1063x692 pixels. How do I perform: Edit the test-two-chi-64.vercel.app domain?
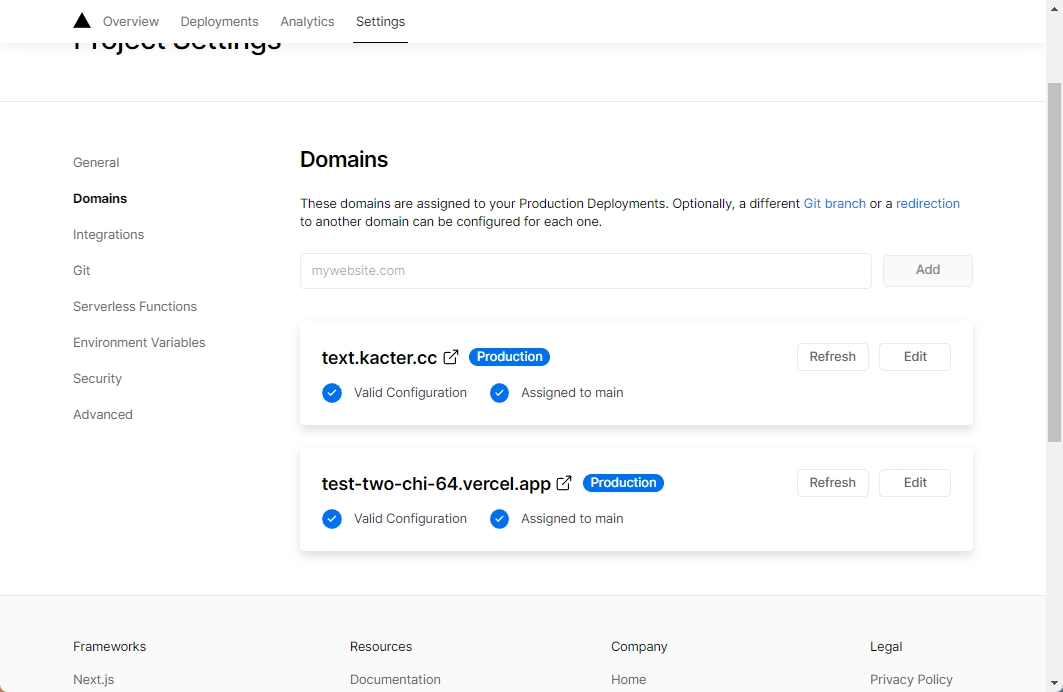click(x=914, y=483)
